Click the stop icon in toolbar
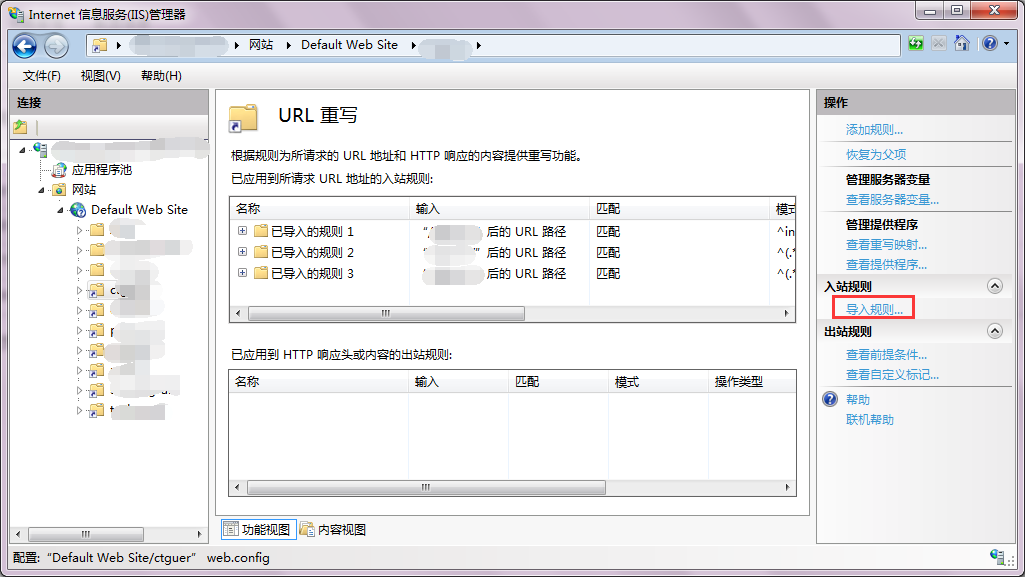1025x577 pixels. click(x=939, y=44)
